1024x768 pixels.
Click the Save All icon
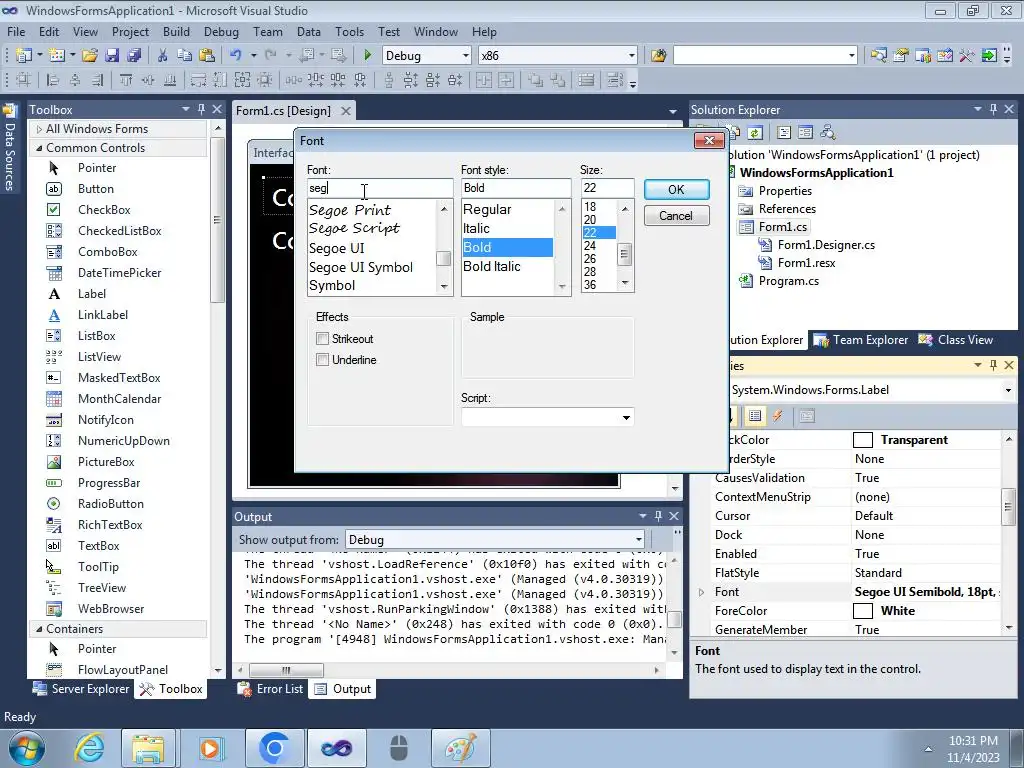134,56
